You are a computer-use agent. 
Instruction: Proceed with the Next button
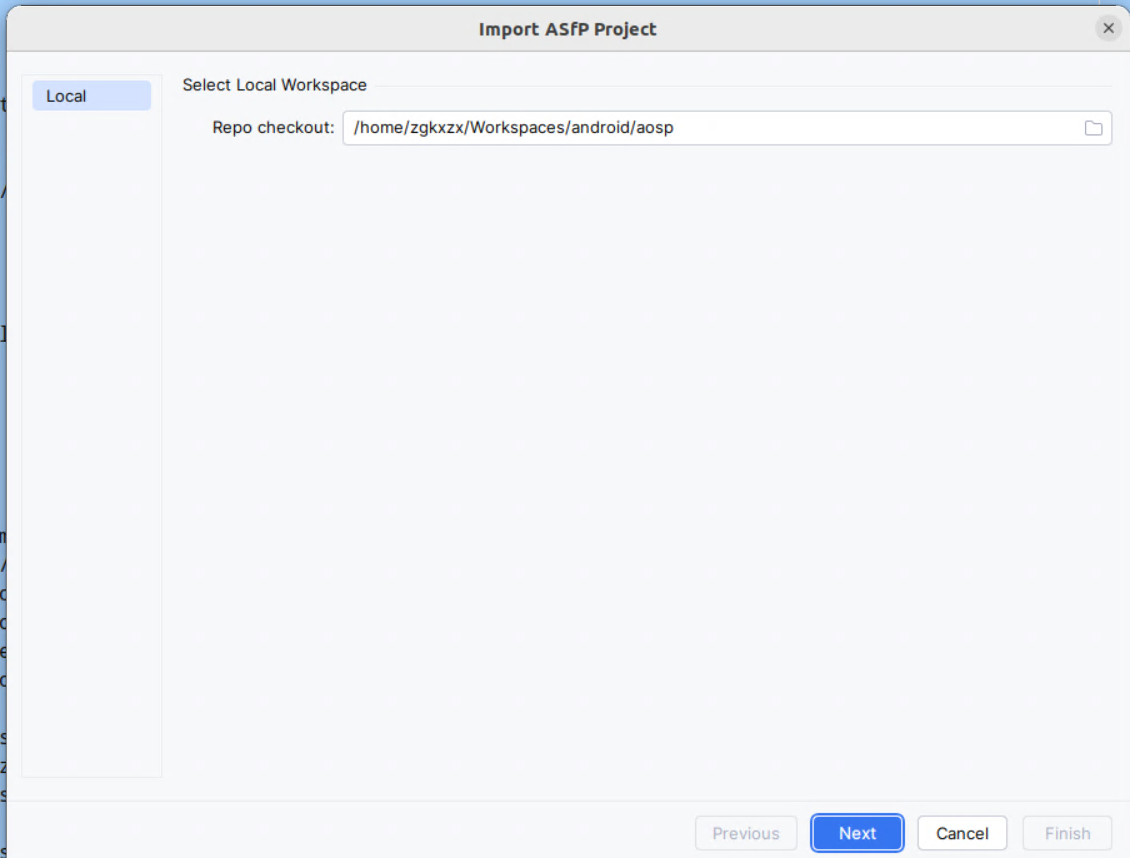point(857,833)
